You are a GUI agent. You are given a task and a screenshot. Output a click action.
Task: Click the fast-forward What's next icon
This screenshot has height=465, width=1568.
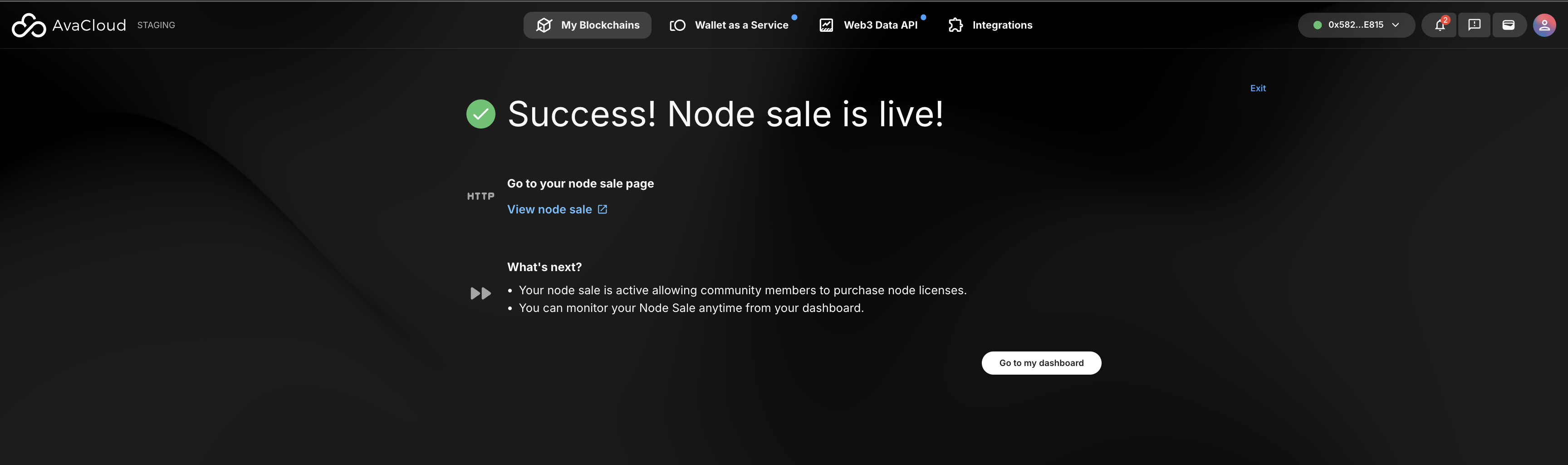(x=480, y=293)
